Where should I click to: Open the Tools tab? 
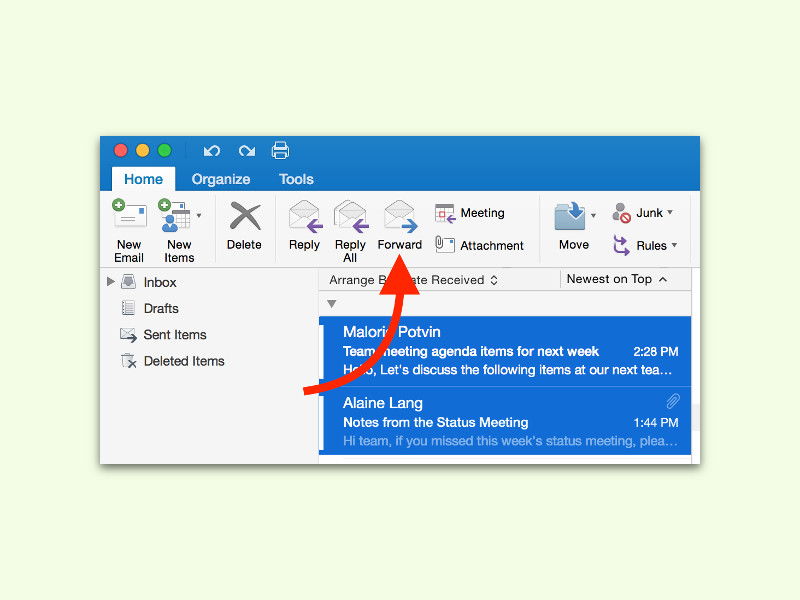[296, 179]
